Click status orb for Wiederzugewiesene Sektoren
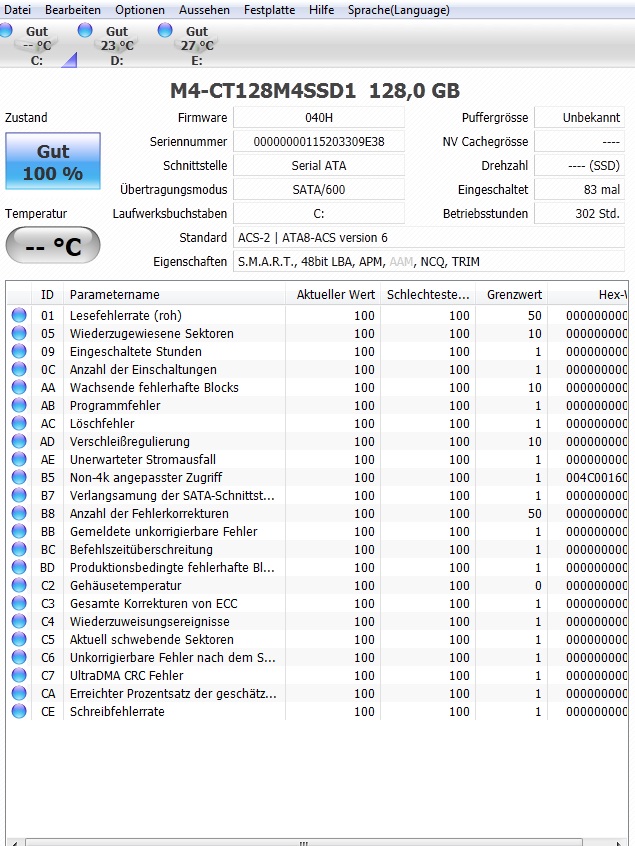The image size is (635, 846). tap(19, 333)
